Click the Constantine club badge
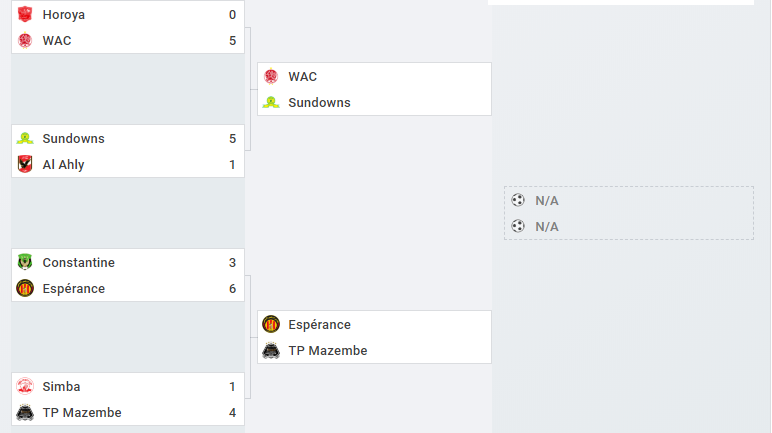The width and height of the screenshot is (772, 433). click(x=25, y=262)
